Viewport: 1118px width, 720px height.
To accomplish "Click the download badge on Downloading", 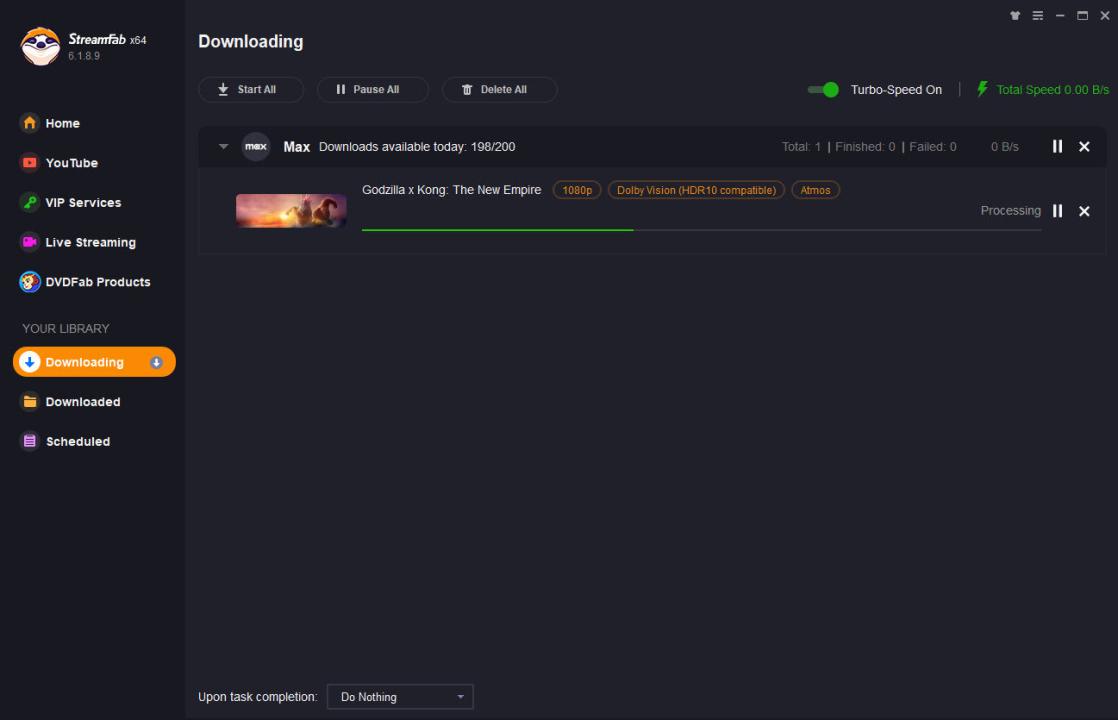I will [156, 362].
